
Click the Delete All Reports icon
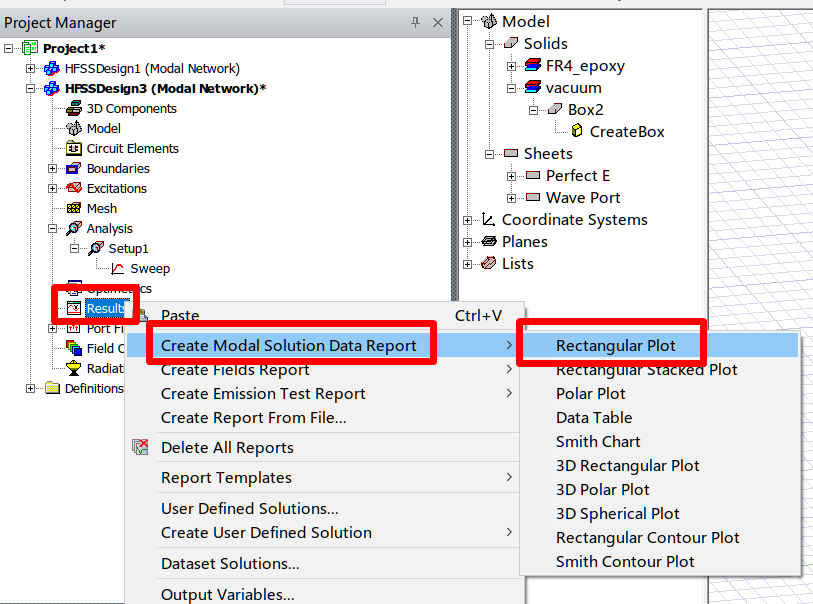[140, 447]
